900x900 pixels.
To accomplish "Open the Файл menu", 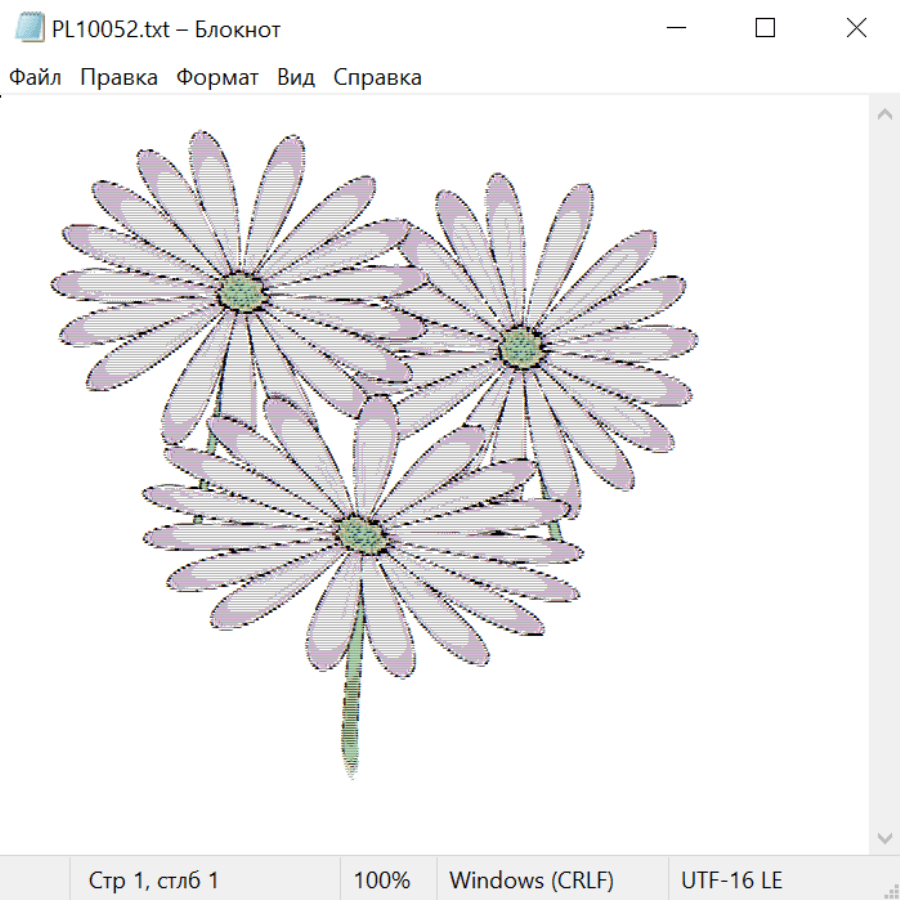I will [x=35, y=77].
